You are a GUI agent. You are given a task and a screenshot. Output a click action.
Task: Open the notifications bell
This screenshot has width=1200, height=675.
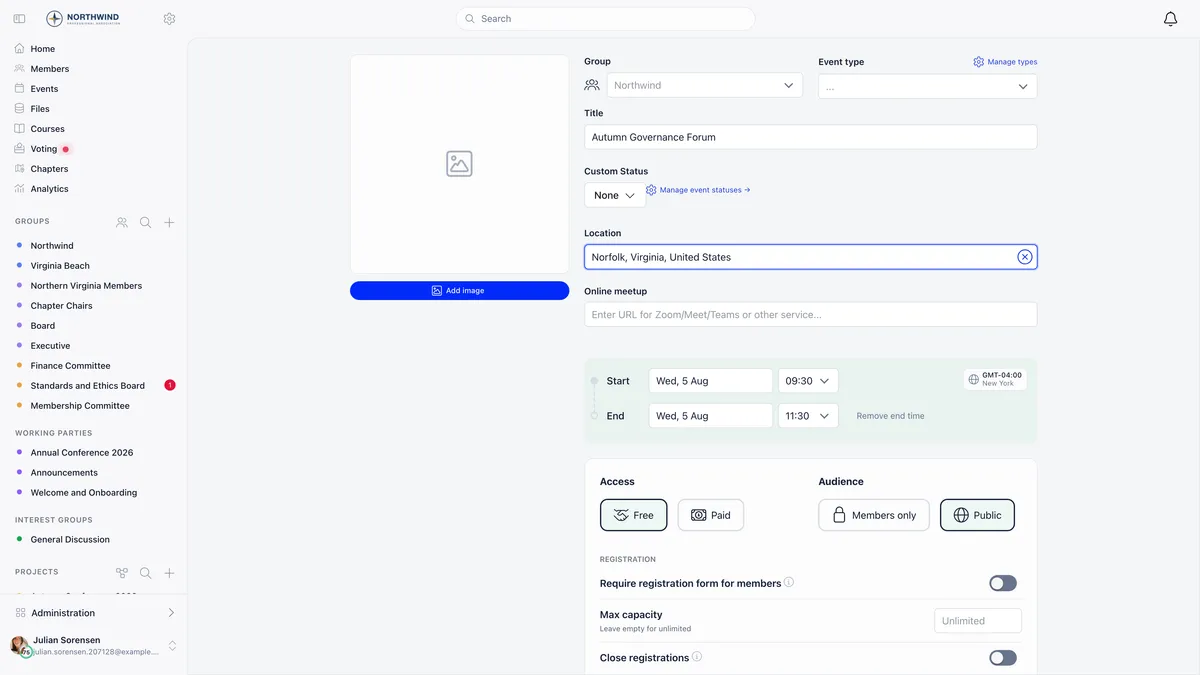(1170, 19)
